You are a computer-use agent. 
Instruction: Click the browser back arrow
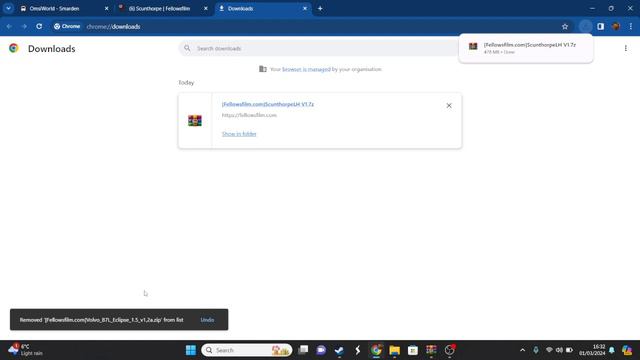click(9, 27)
